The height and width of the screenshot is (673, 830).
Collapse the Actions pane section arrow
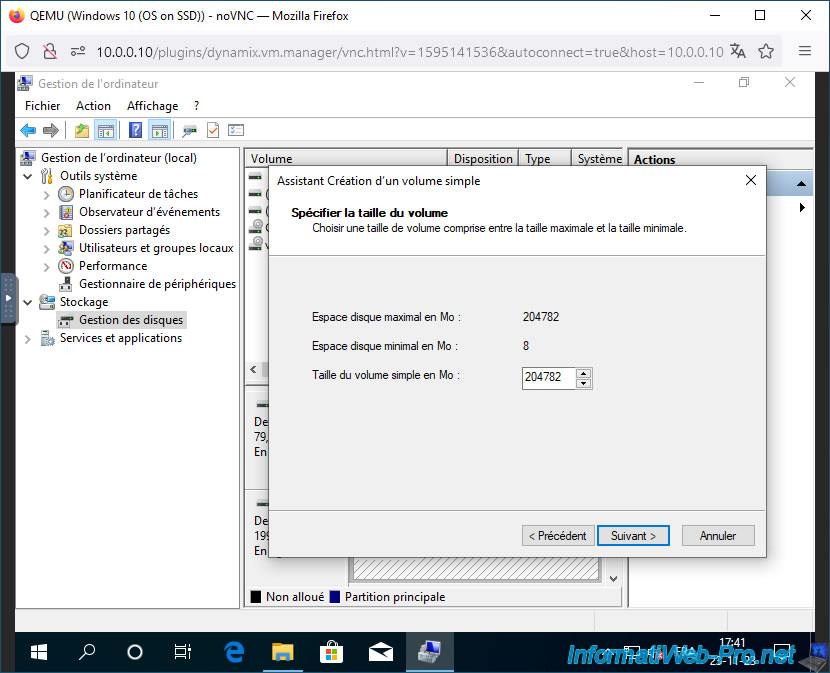pos(801,184)
